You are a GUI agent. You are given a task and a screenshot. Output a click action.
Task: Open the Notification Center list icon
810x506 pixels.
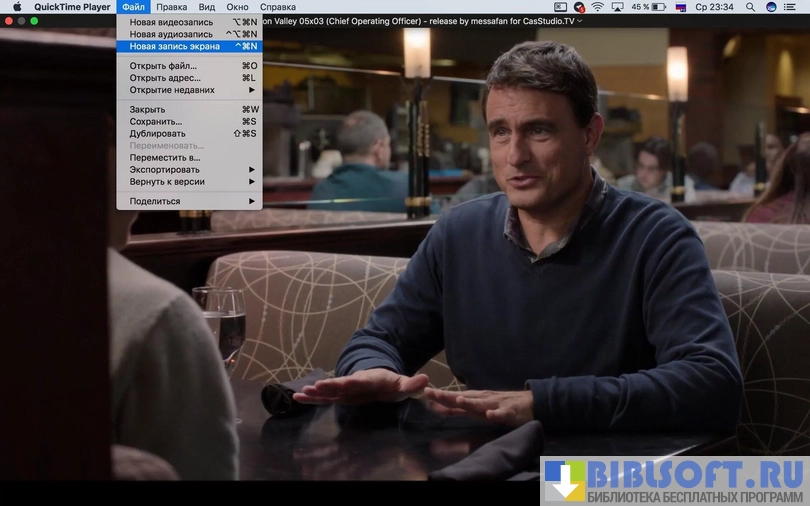point(793,7)
